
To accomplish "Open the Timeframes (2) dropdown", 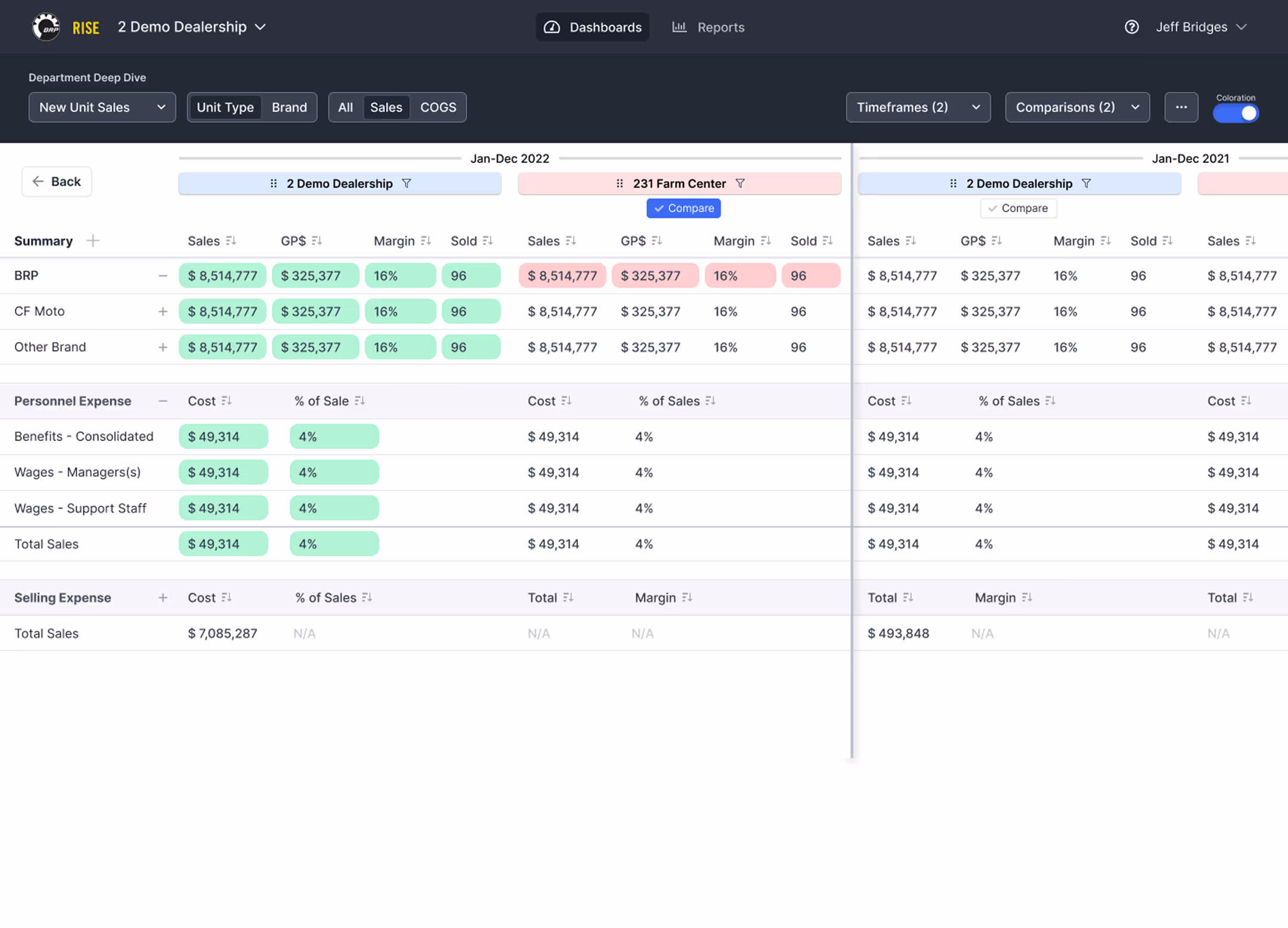I will click(918, 107).
